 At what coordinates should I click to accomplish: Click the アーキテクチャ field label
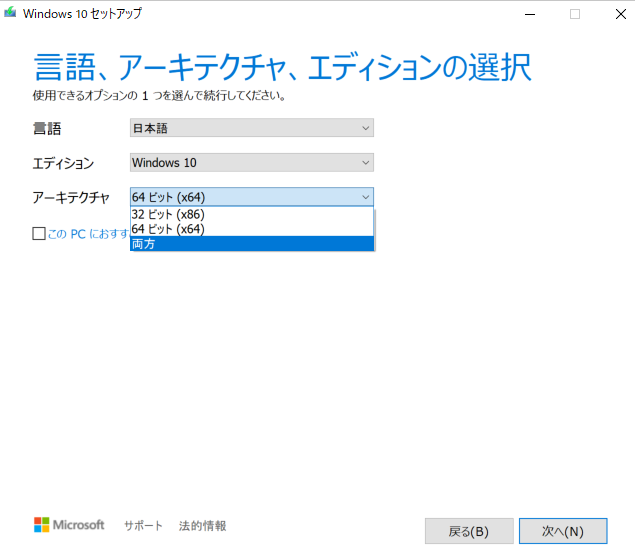(71, 198)
